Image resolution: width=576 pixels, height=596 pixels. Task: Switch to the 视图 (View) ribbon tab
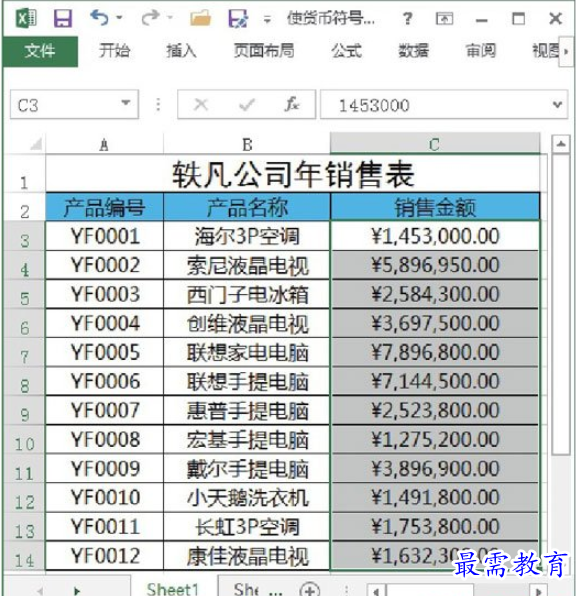click(545, 51)
